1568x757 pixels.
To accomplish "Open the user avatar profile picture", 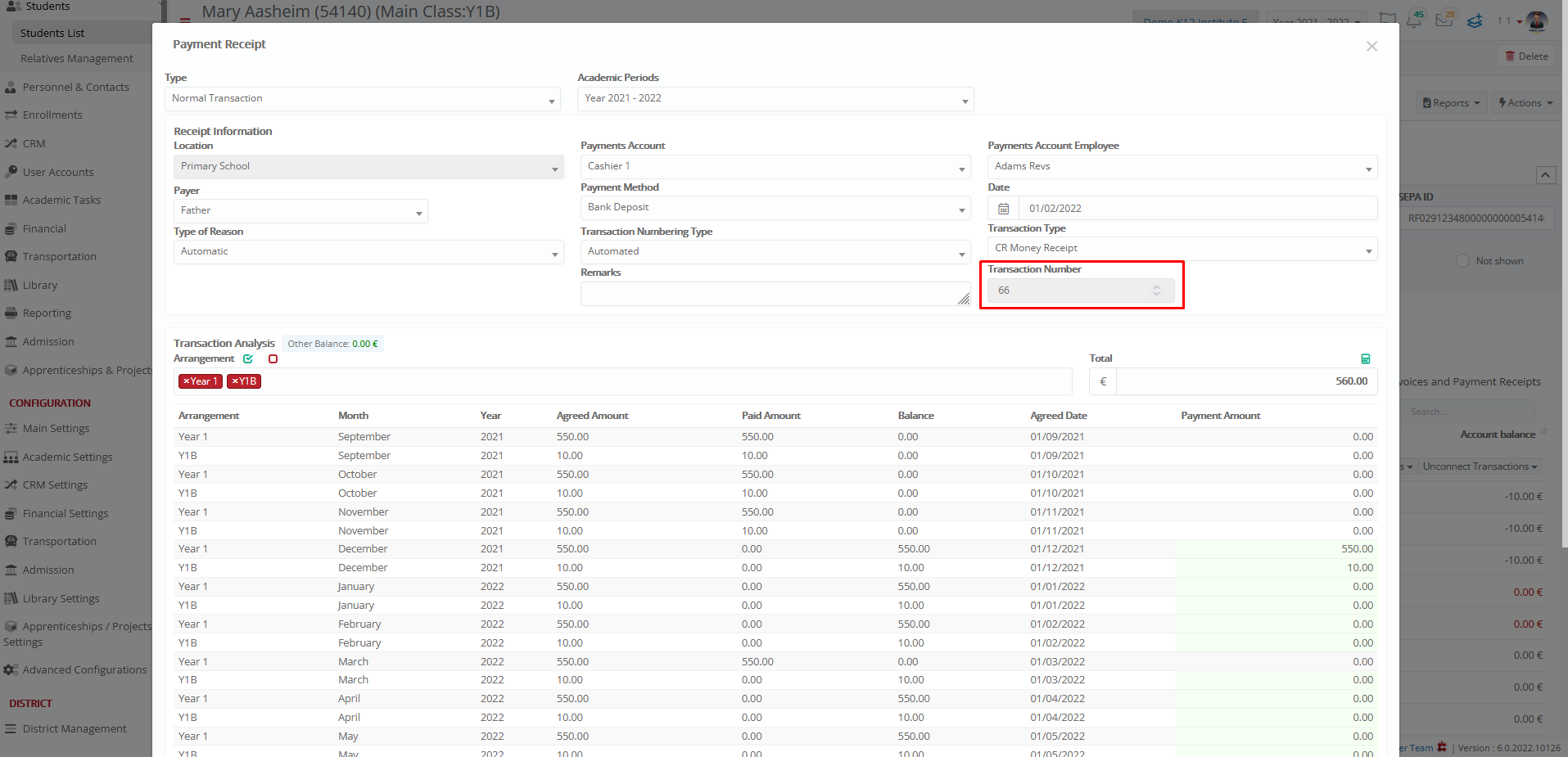I will [1537, 20].
